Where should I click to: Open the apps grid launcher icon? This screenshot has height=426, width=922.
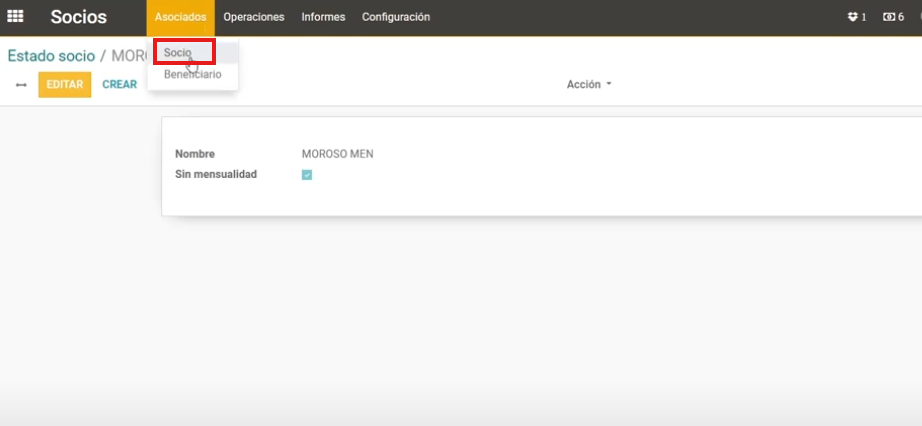[x=15, y=17]
